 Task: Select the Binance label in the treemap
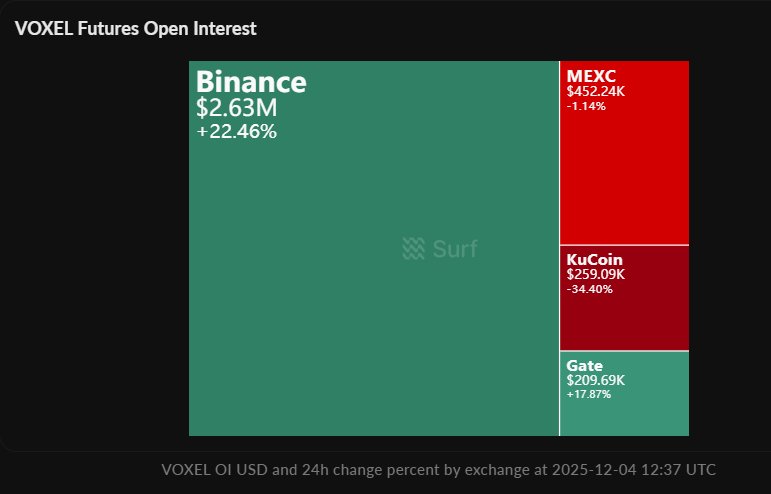tap(251, 82)
